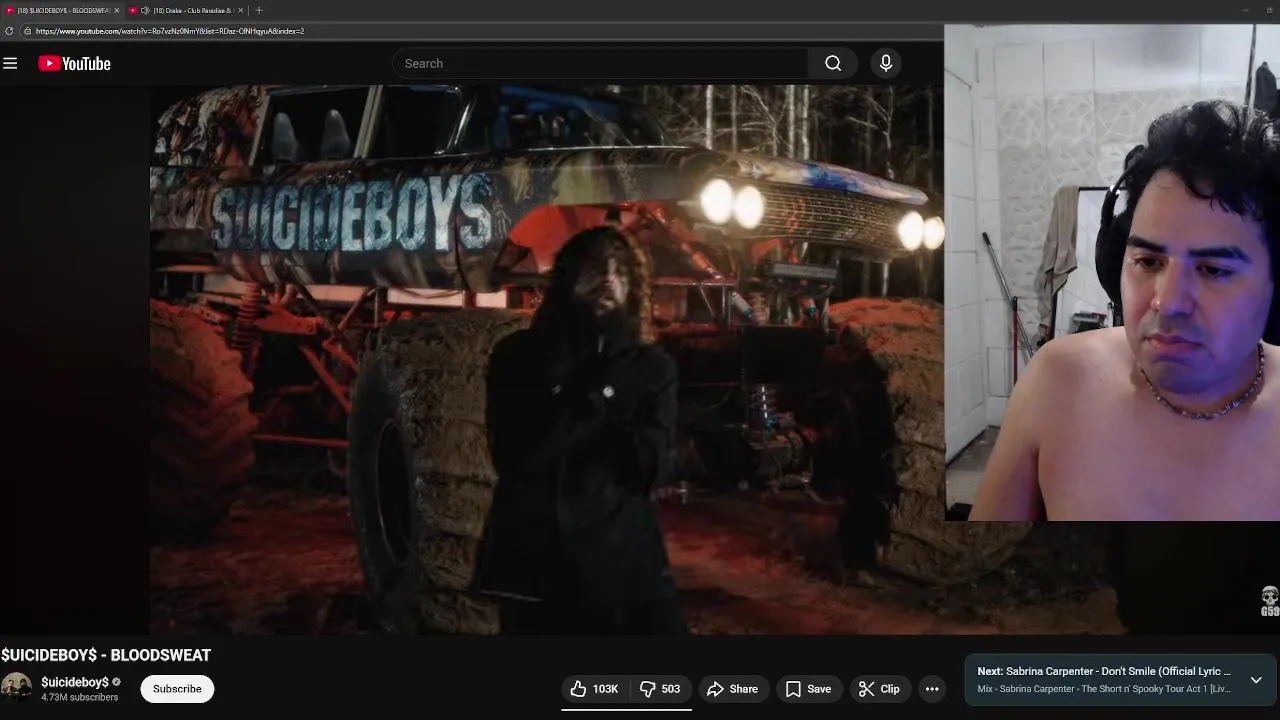
Task: Click the browser address bar URL
Action: pos(170,31)
